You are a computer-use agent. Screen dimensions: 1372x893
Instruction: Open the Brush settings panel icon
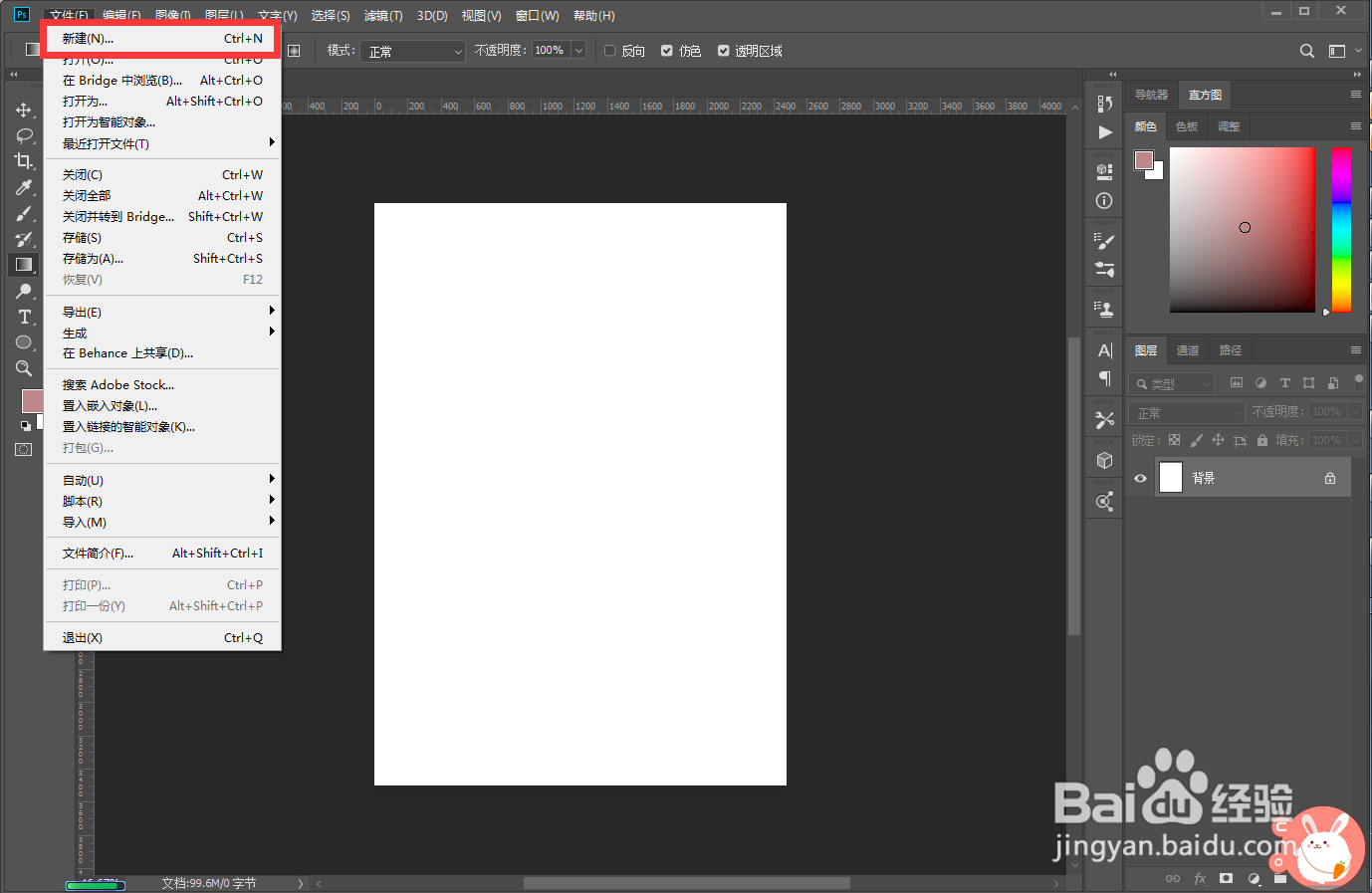tap(1104, 240)
